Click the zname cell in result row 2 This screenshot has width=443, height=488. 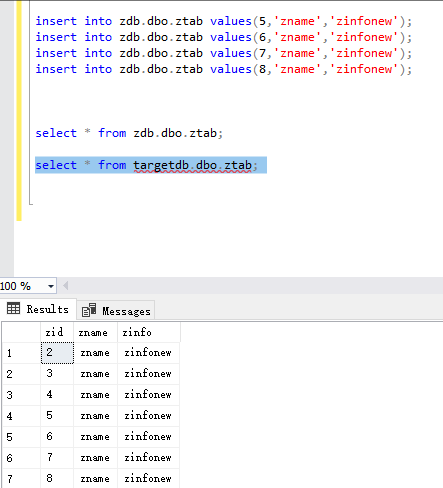(95, 374)
